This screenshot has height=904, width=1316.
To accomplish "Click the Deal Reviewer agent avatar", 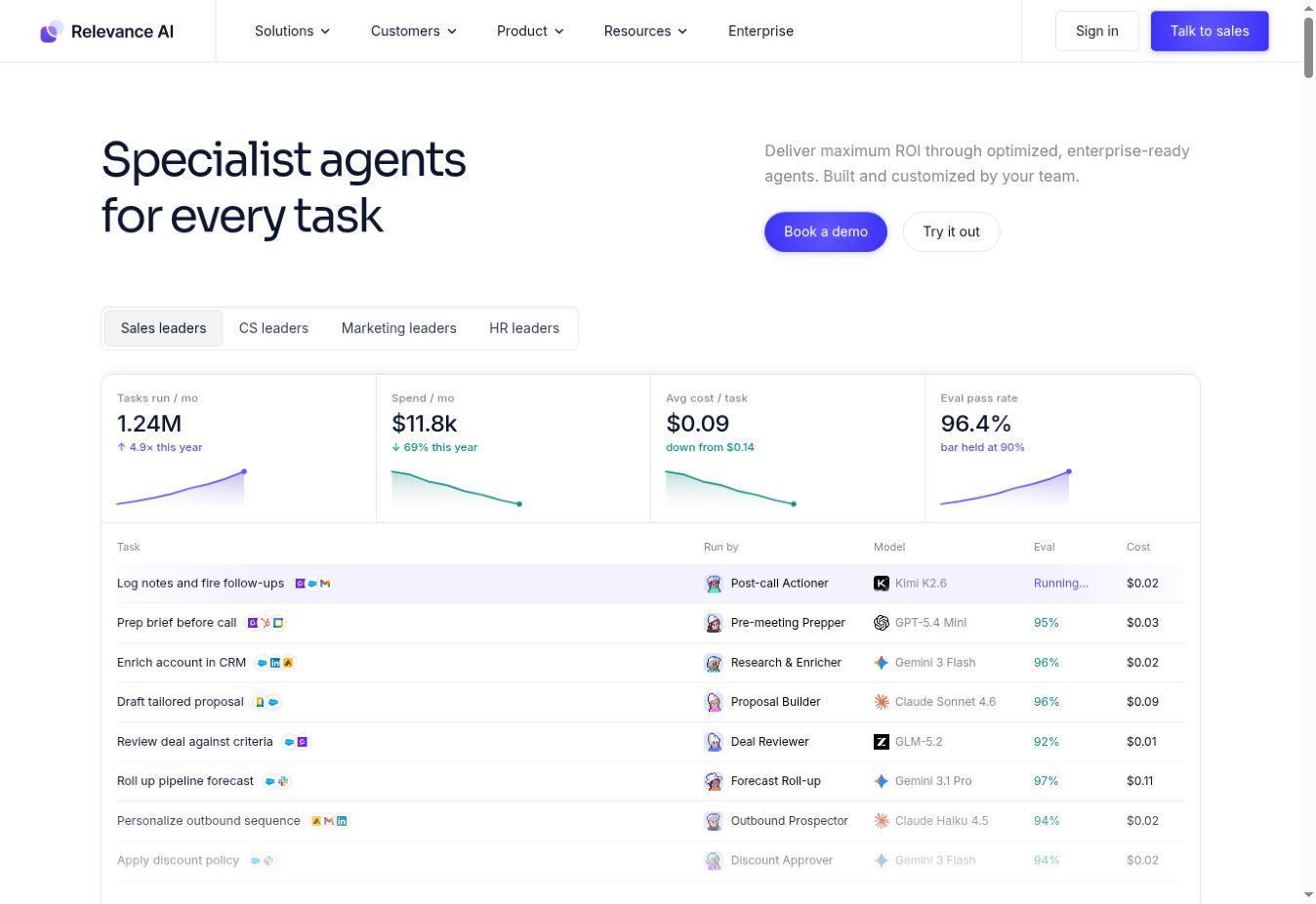I will [714, 742].
